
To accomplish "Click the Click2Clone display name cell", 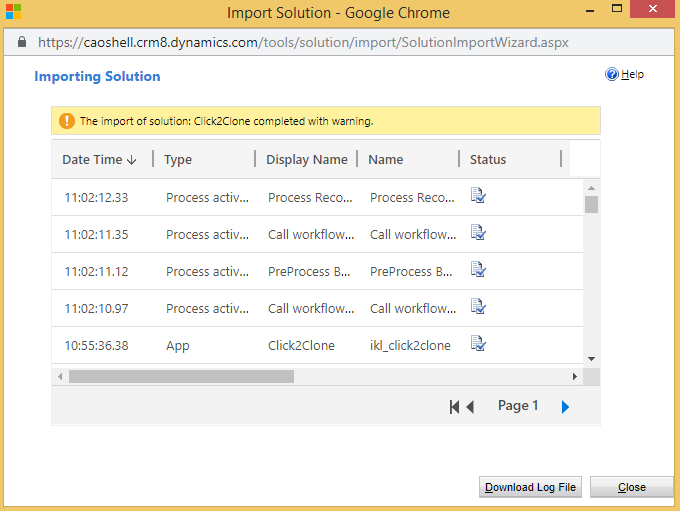I will (301, 345).
